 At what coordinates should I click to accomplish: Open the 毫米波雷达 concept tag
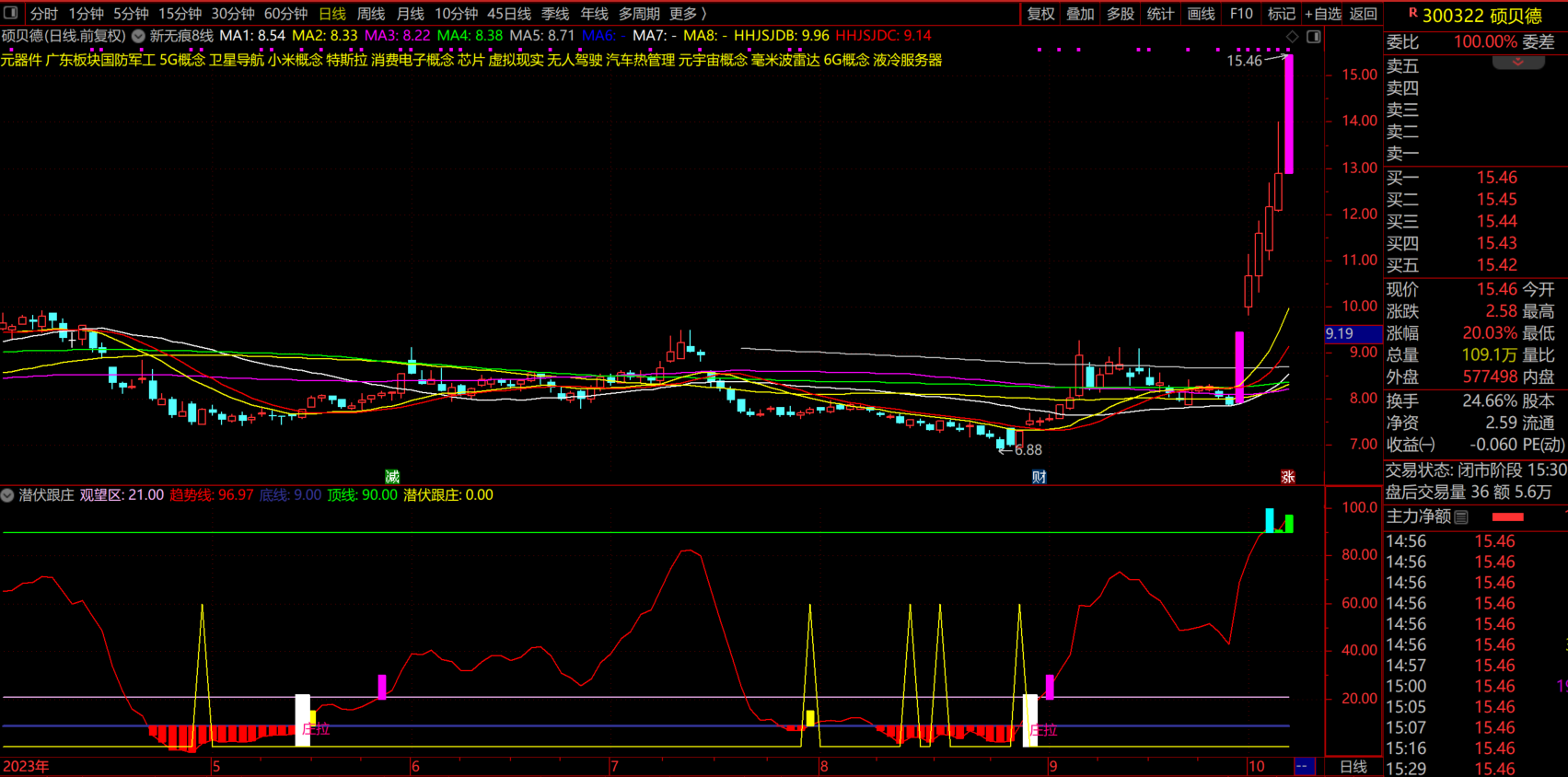785,60
